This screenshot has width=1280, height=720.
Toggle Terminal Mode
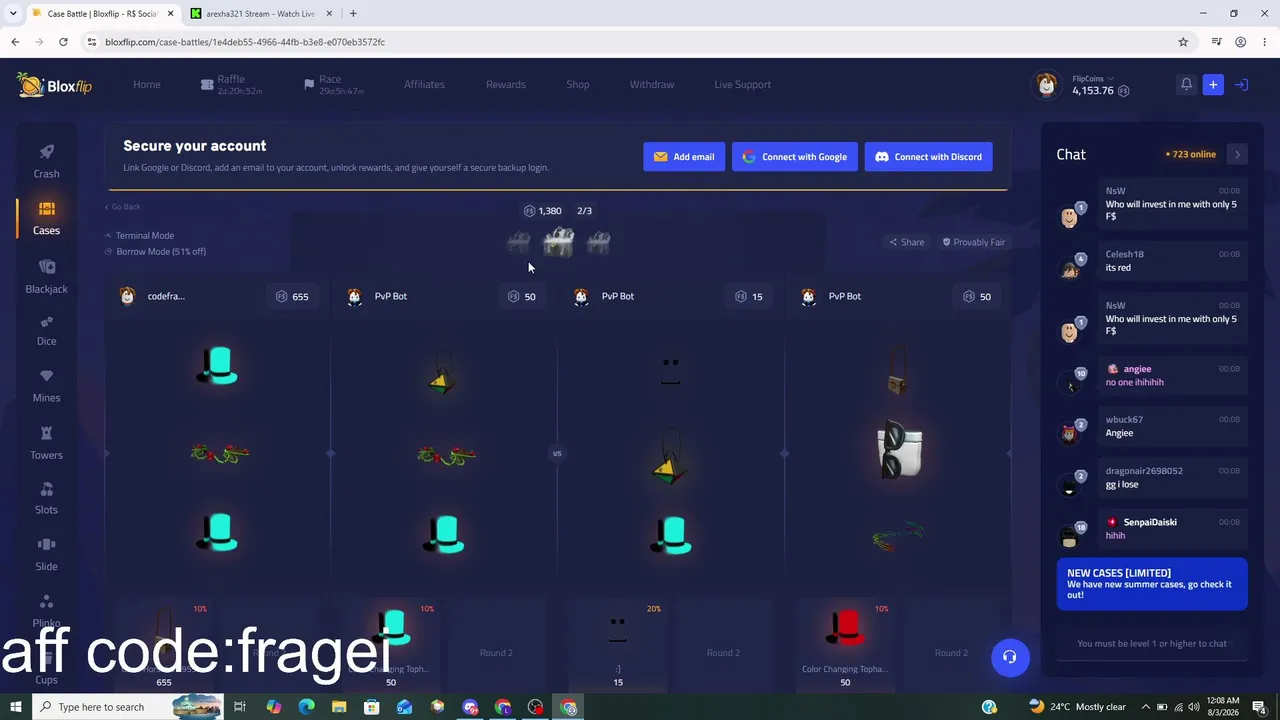139,236
